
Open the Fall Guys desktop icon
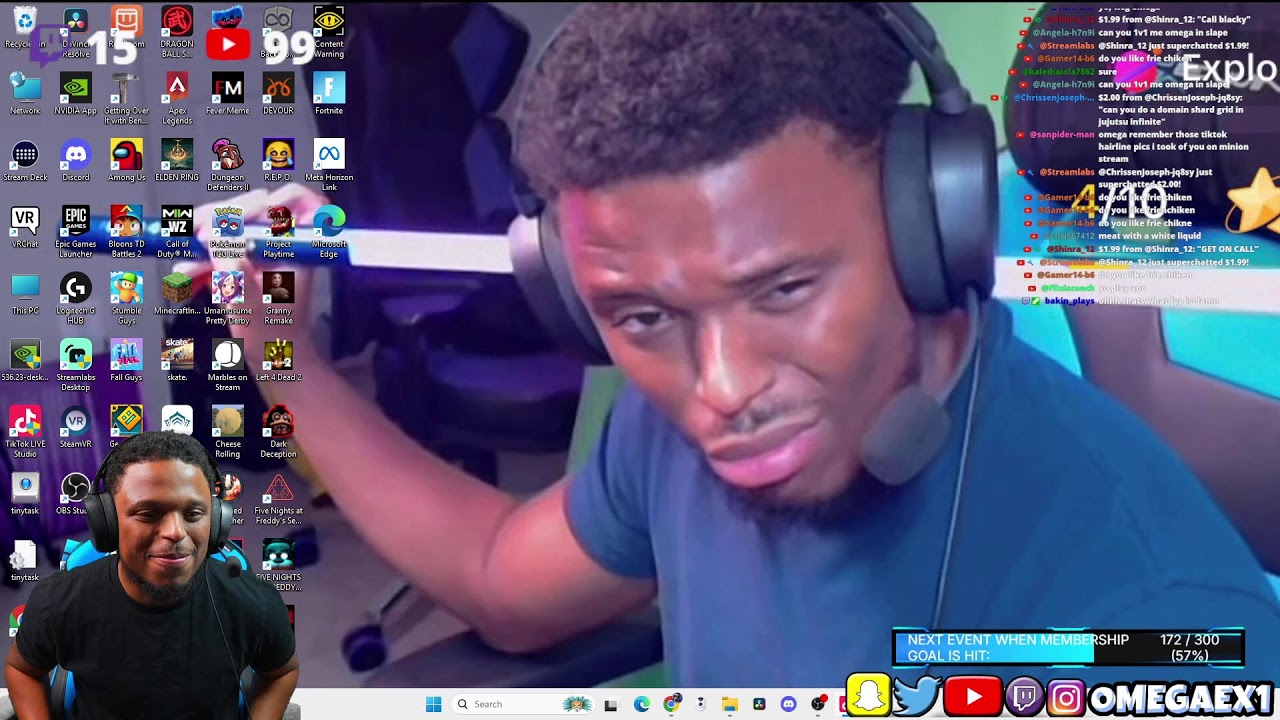coord(127,361)
